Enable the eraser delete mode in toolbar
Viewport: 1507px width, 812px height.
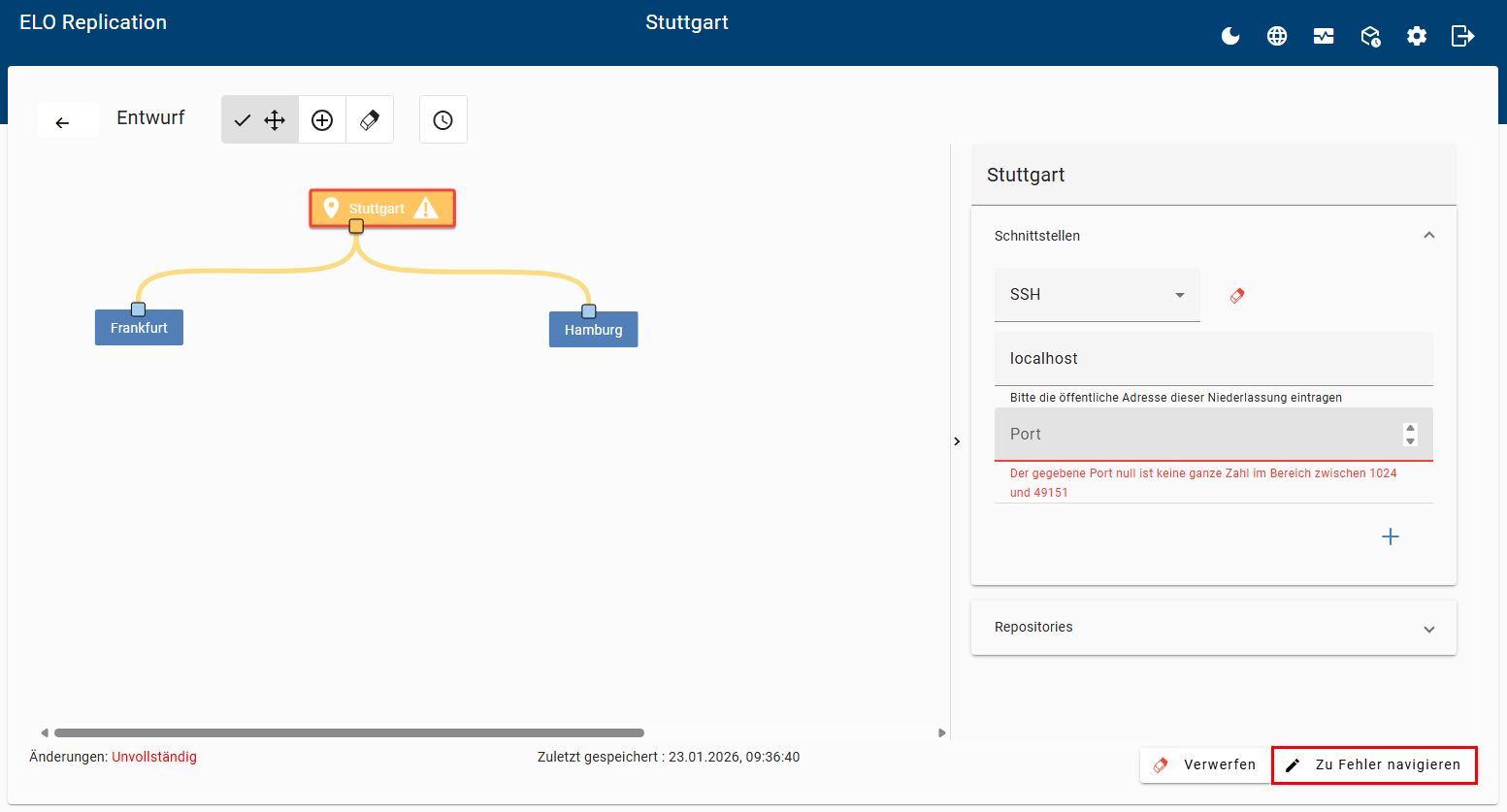pos(370,119)
